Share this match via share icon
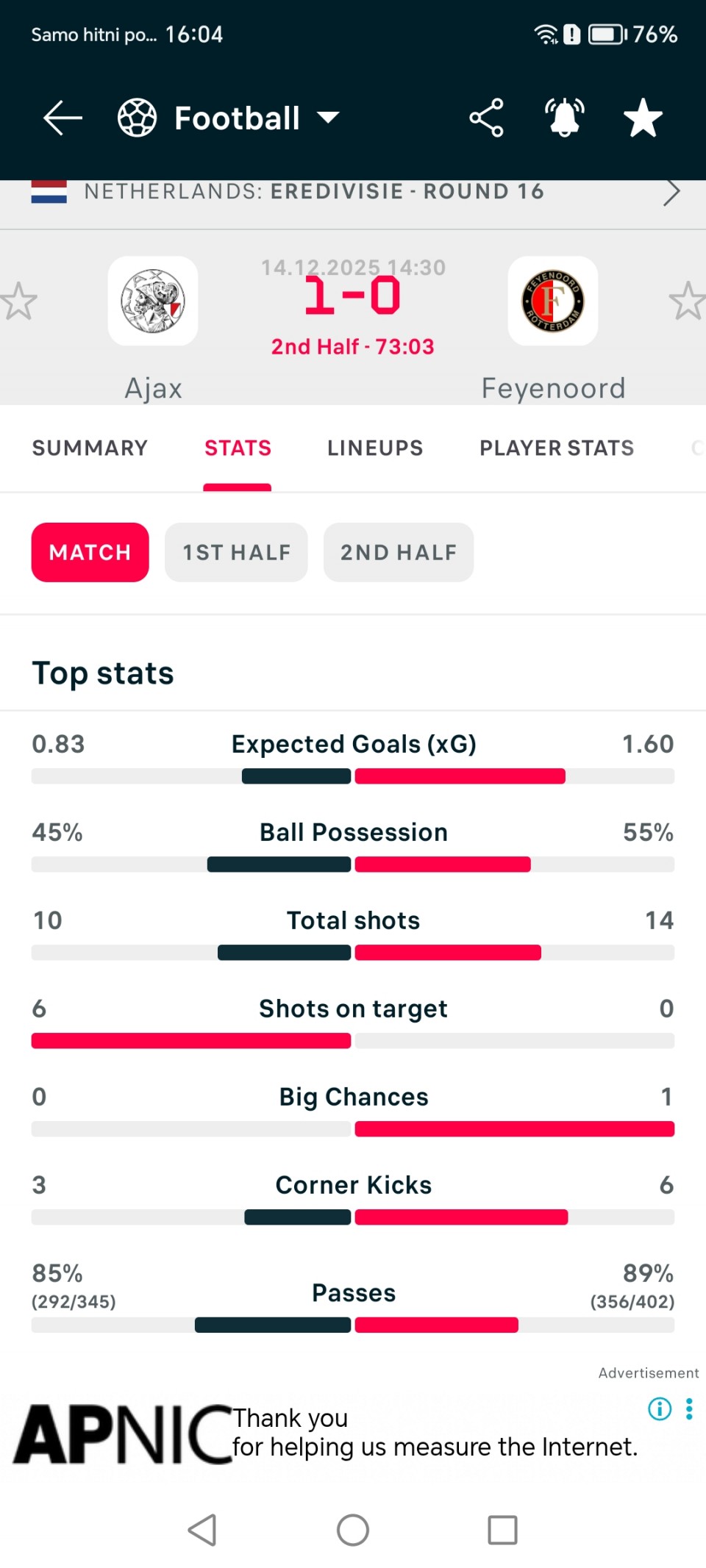 [486, 118]
